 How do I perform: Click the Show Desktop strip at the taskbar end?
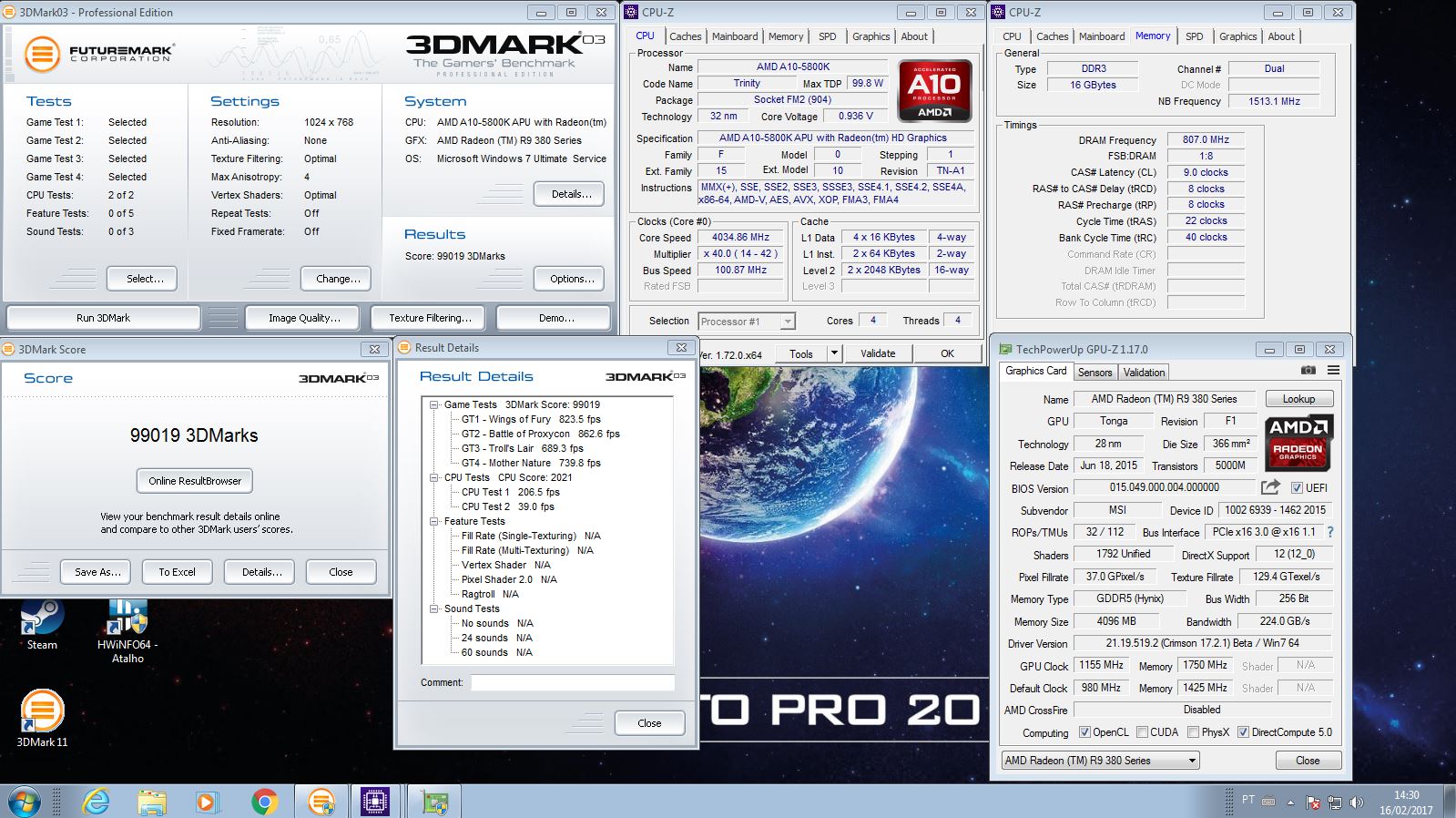pos(1450,802)
